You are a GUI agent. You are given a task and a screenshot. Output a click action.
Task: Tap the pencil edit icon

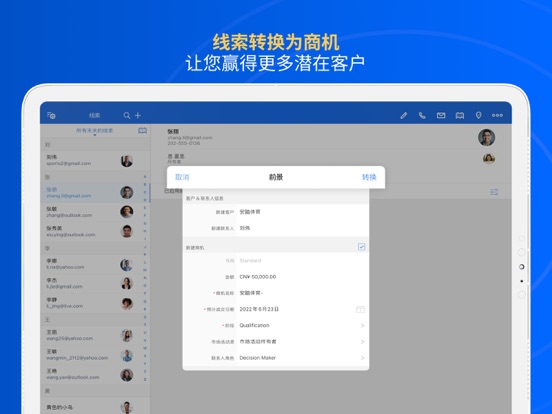tap(403, 115)
